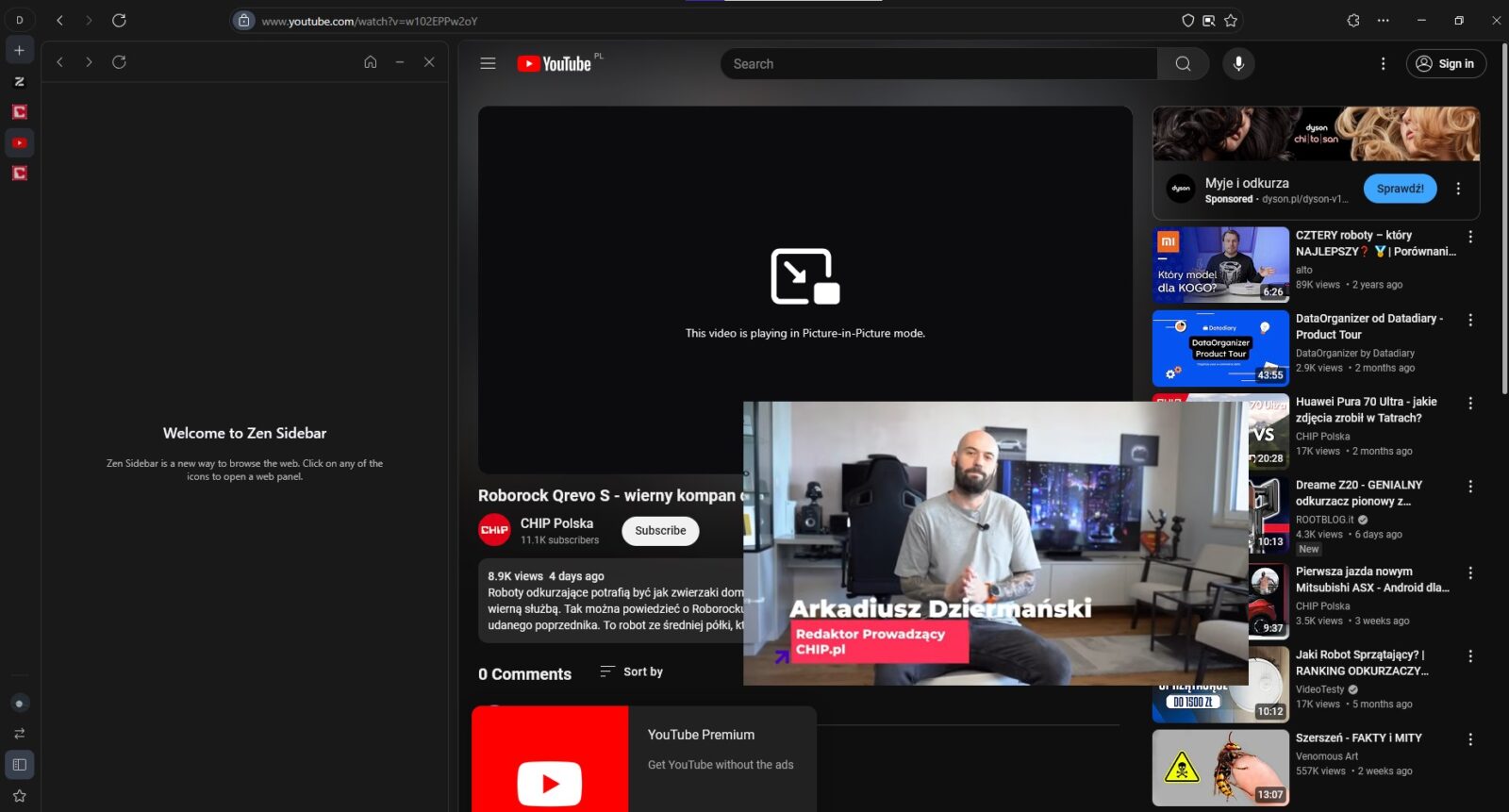Image resolution: width=1509 pixels, height=812 pixels.
Task: Open Jaki Robot Sprzątający ranking title
Action: click(x=1362, y=663)
